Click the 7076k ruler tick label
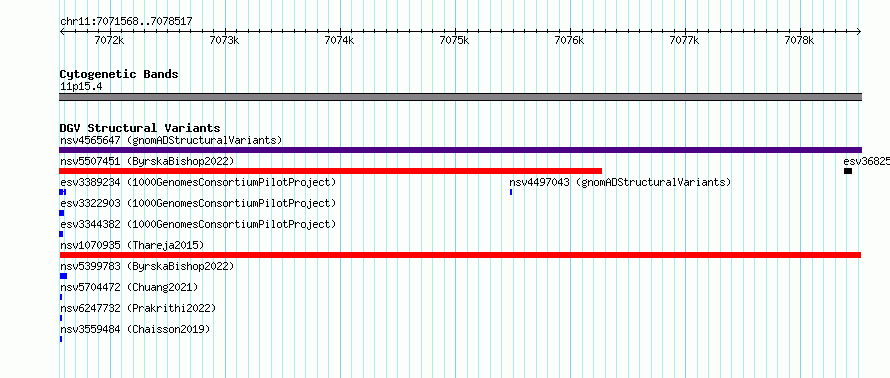Image resolution: width=890 pixels, height=378 pixels. click(569, 41)
